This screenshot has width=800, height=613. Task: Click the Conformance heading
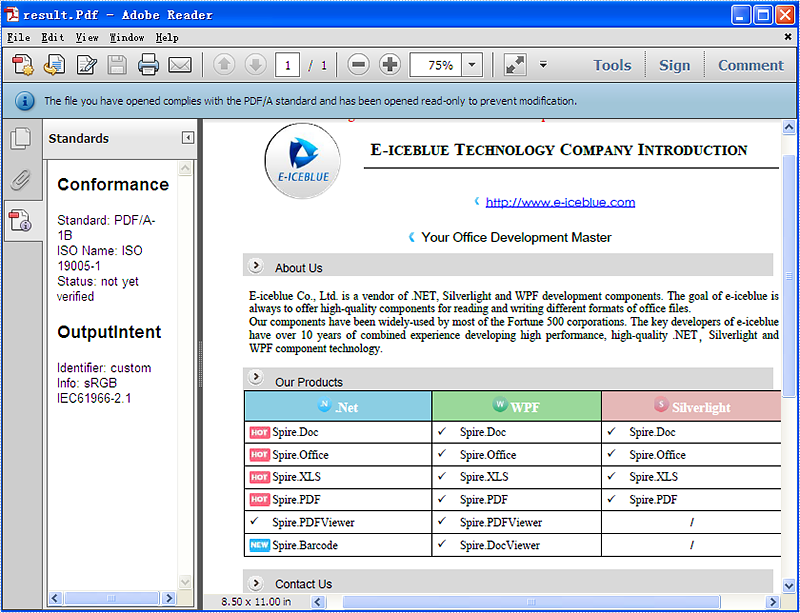point(113,184)
